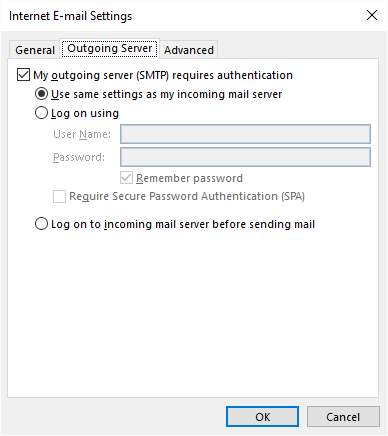Close the Internet E-mail Settings dialog
This screenshot has width=388, height=436.
click(x=372, y=15)
